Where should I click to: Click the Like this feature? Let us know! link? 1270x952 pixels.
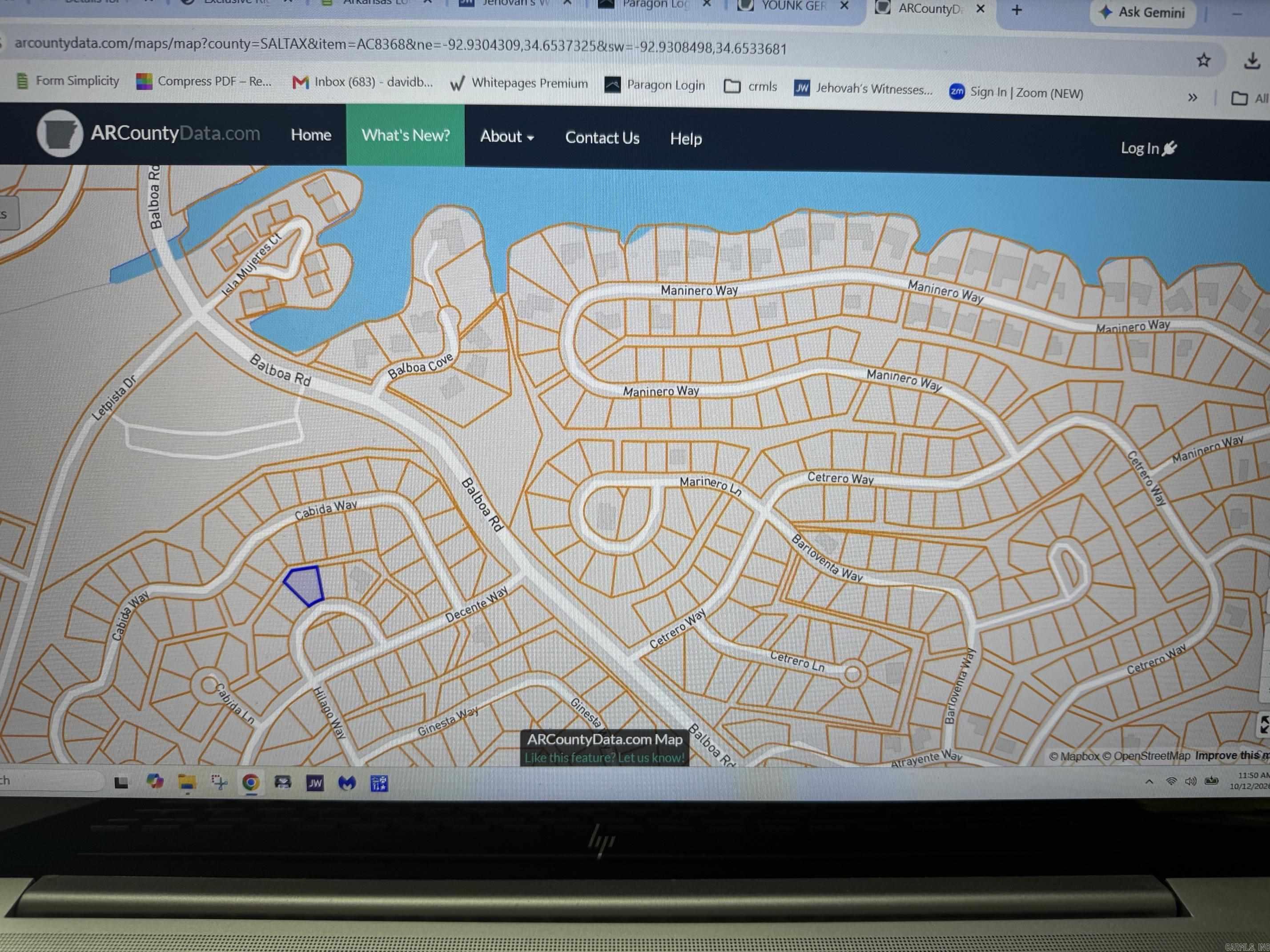coord(604,757)
